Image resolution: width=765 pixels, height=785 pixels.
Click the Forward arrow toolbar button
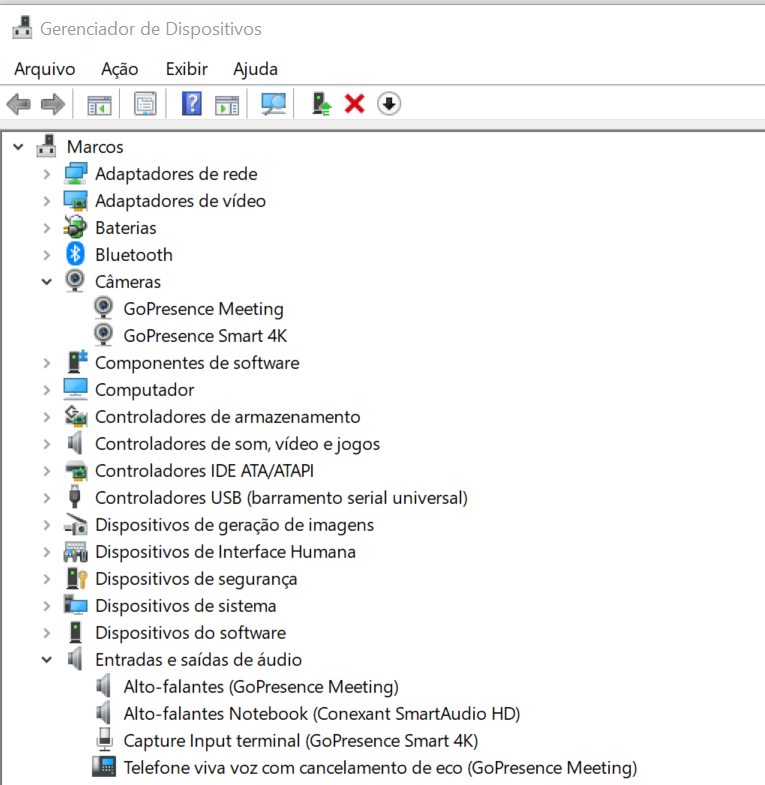pos(53,104)
